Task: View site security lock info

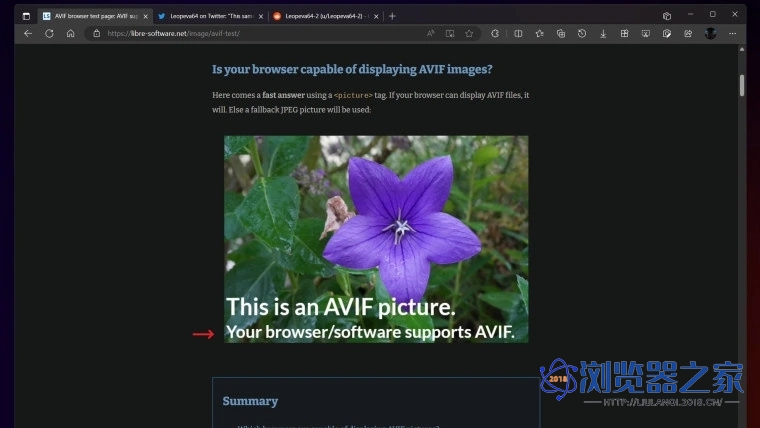Action: [97, 33]
